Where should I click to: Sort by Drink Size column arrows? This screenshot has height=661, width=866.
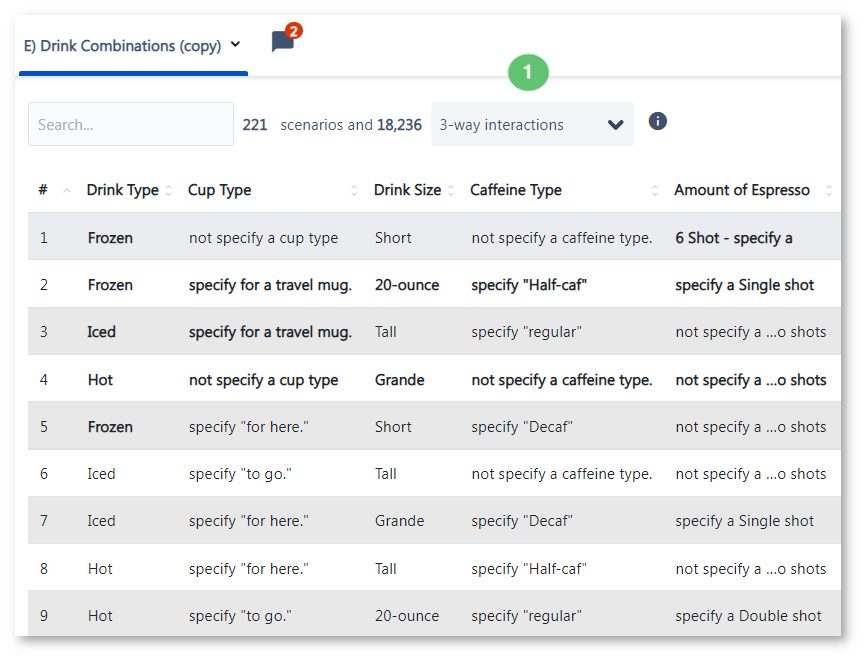(451, 191)
